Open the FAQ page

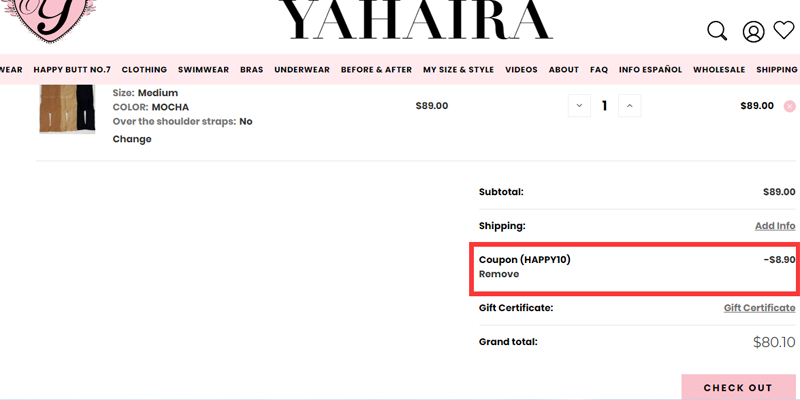pyautogui.click(x=599, y=69)
